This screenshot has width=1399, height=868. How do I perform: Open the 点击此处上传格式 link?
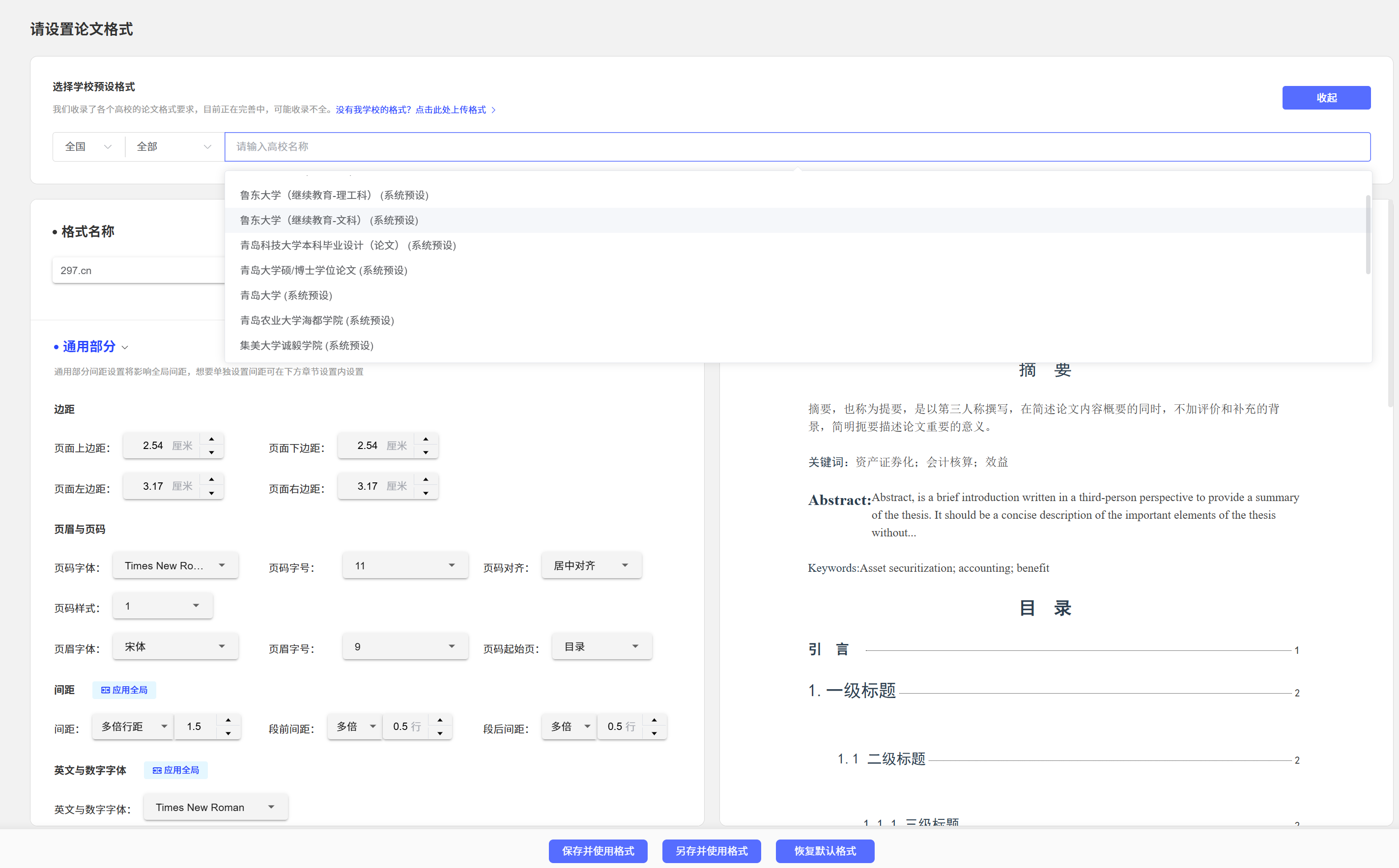(x=451, y=110)
